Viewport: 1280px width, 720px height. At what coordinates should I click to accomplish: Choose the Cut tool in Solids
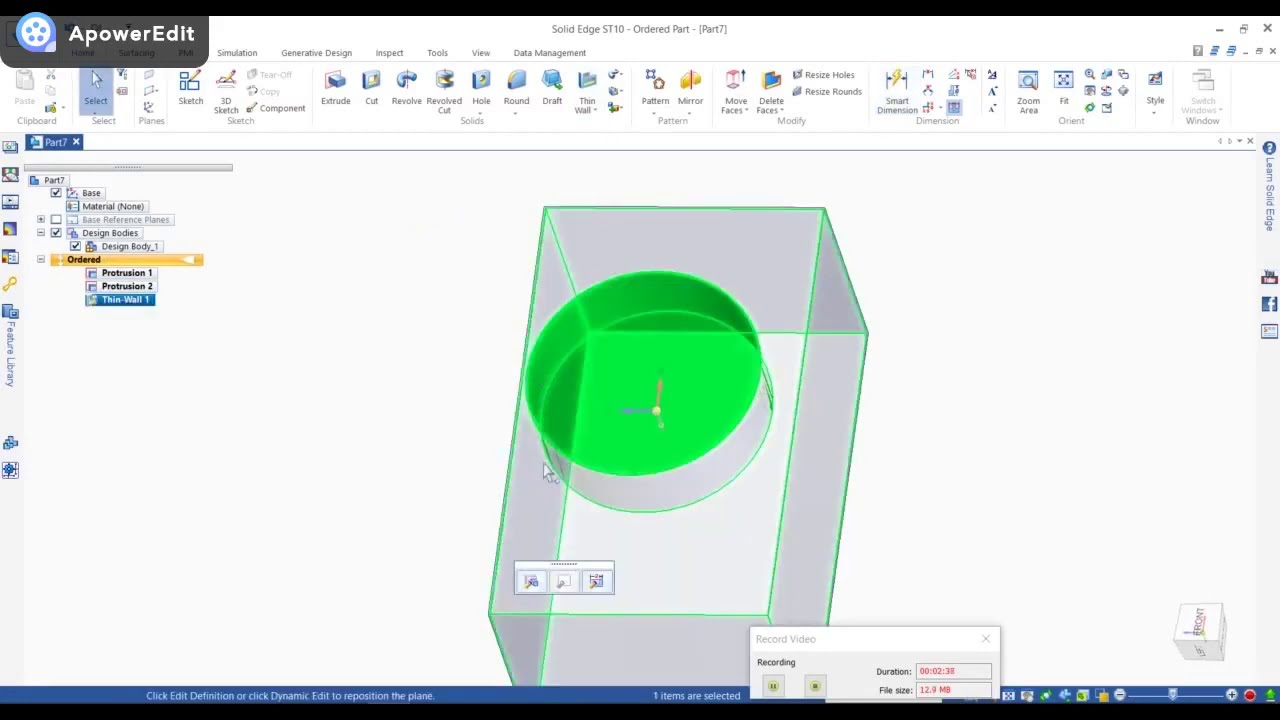[x=371, y=88]
